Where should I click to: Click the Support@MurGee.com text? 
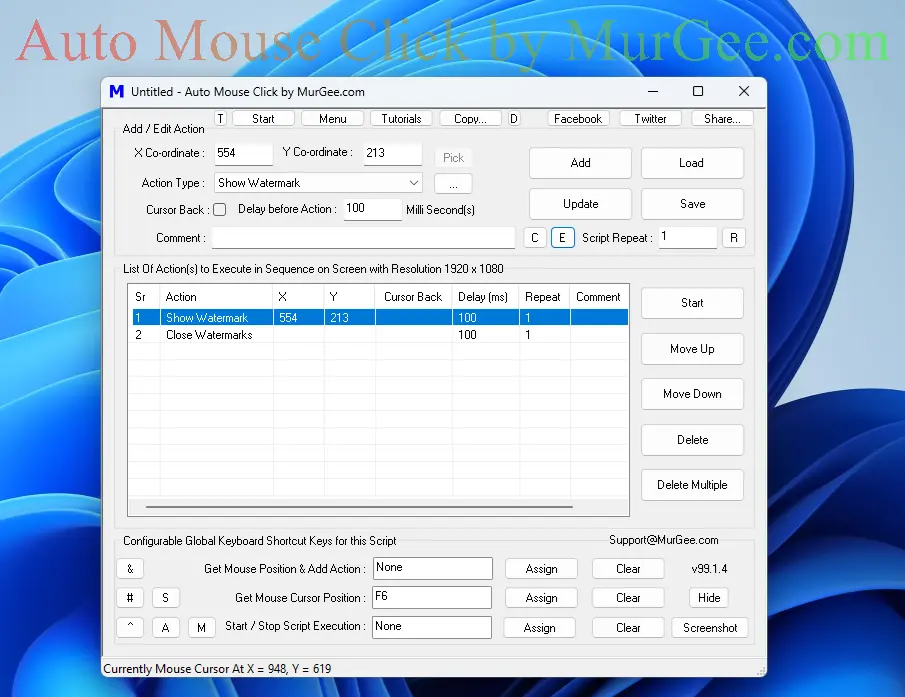(x=664, y=540)
